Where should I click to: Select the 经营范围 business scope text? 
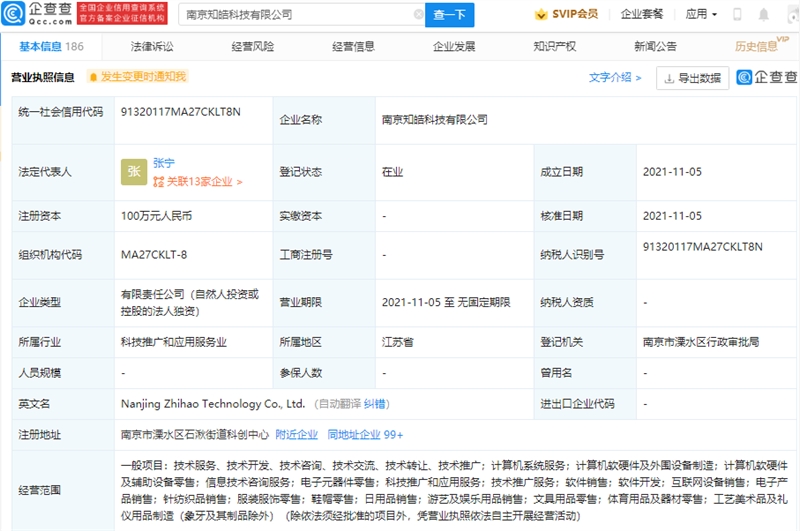(454, 491)
